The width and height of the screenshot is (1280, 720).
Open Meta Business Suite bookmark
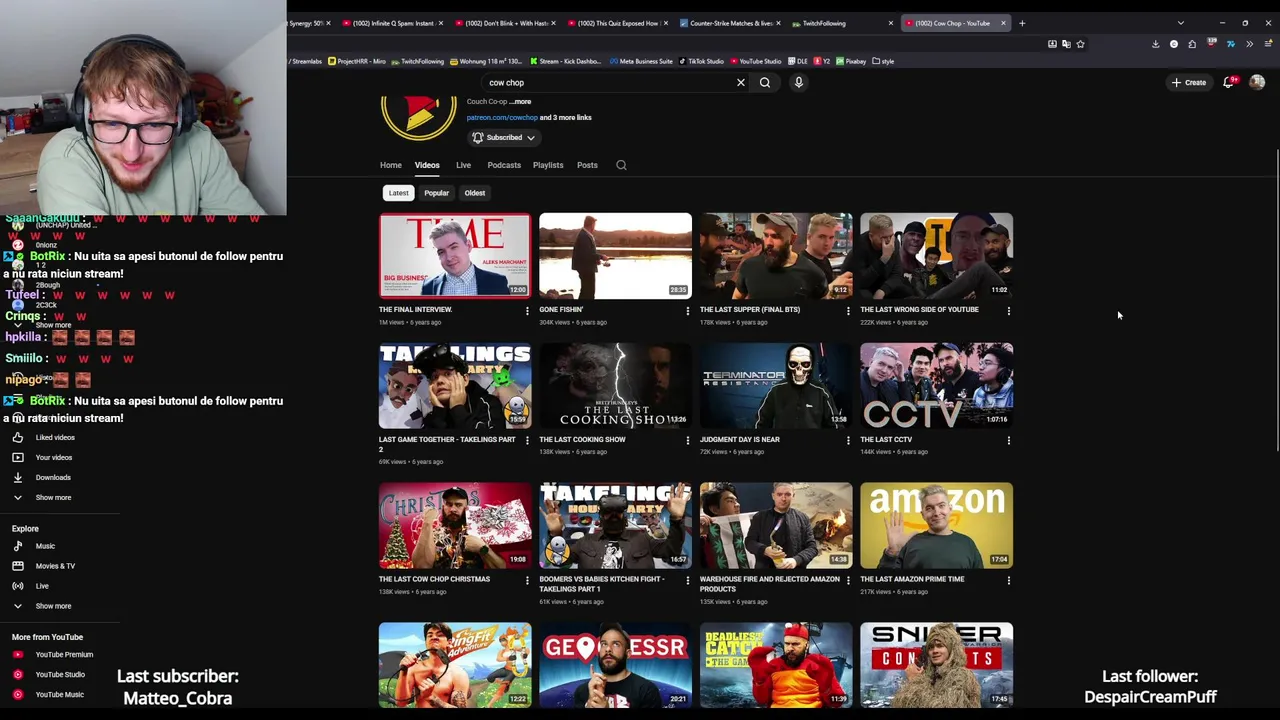point(641,61)
